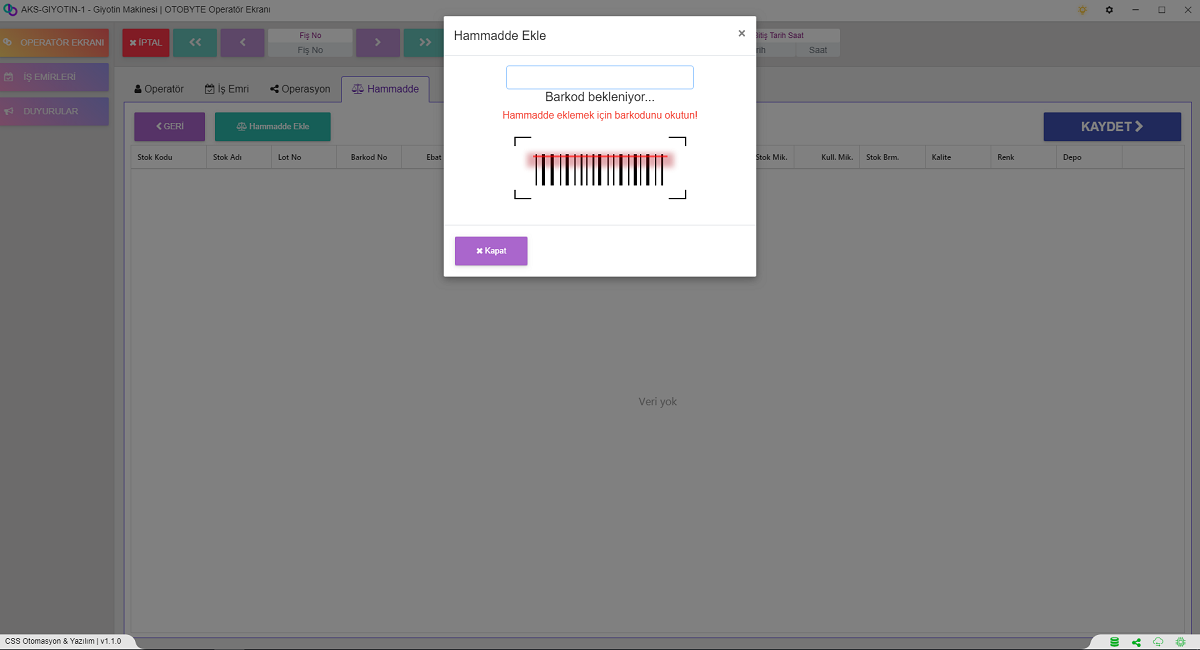1200x650 pixels.
Task: Switch to the İş Emri tab
Action: [x=227, y=89]
